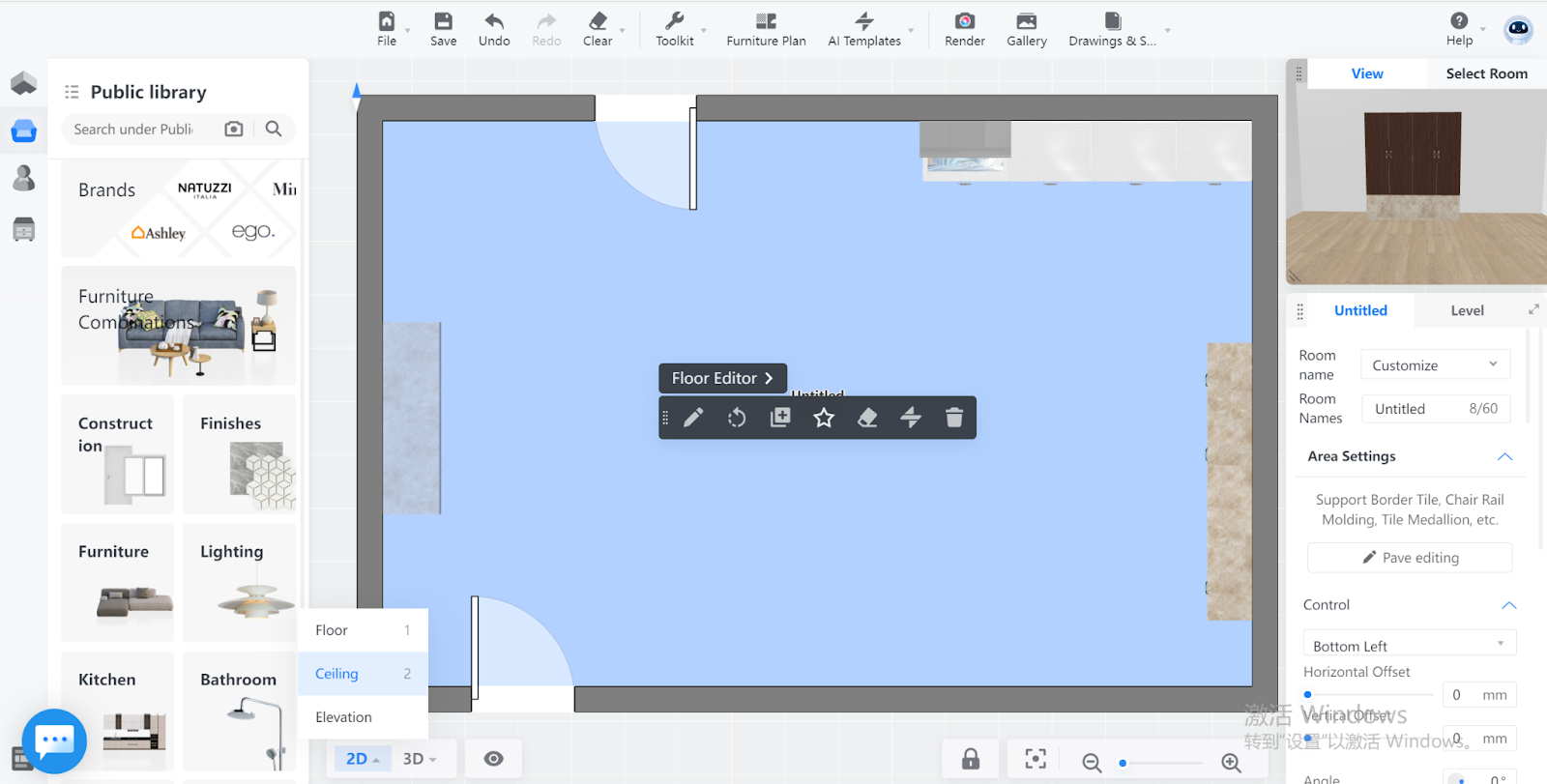Click the star favorite icon
This screenshot has height=784, width=1547.
(x=823, y=418)
